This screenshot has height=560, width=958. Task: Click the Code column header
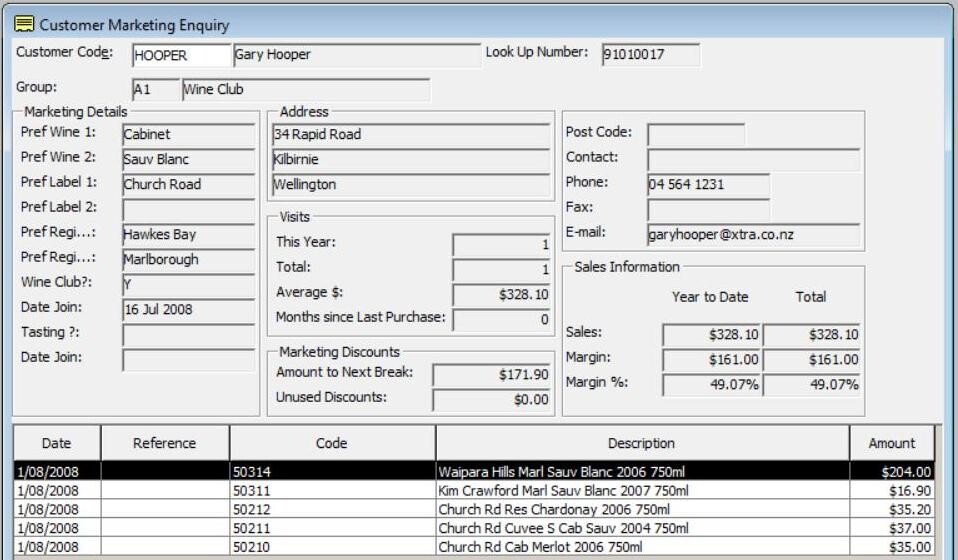[332, 443]
